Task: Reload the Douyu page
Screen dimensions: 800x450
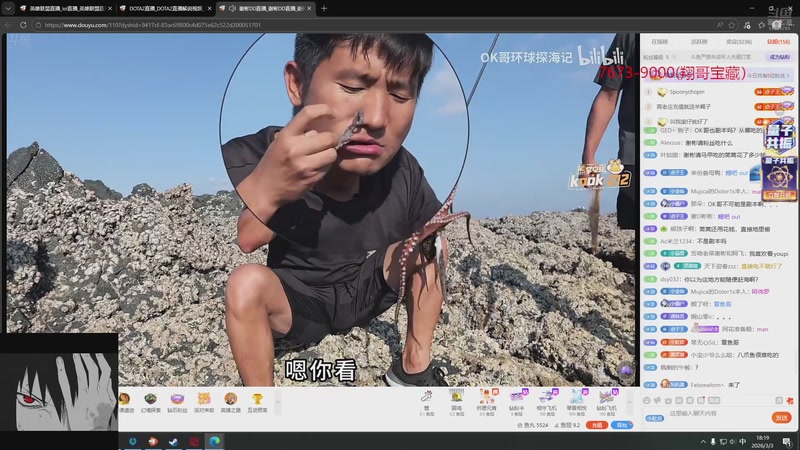Action: (23, 24)
